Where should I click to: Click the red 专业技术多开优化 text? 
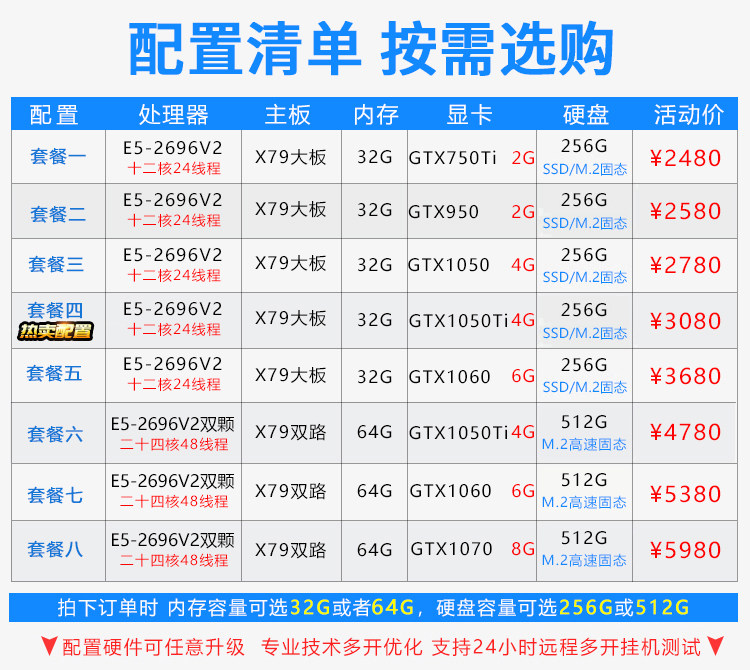click(x=342, y=647)
